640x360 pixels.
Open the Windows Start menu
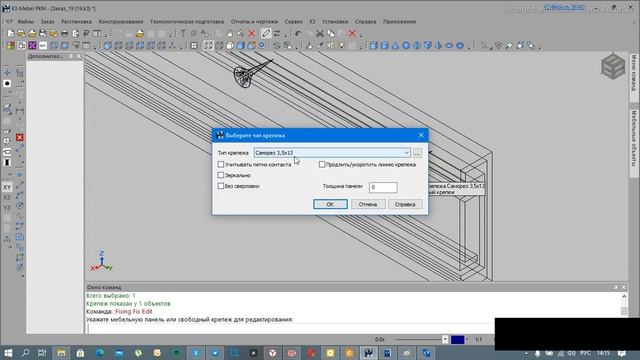click(8, 353)
